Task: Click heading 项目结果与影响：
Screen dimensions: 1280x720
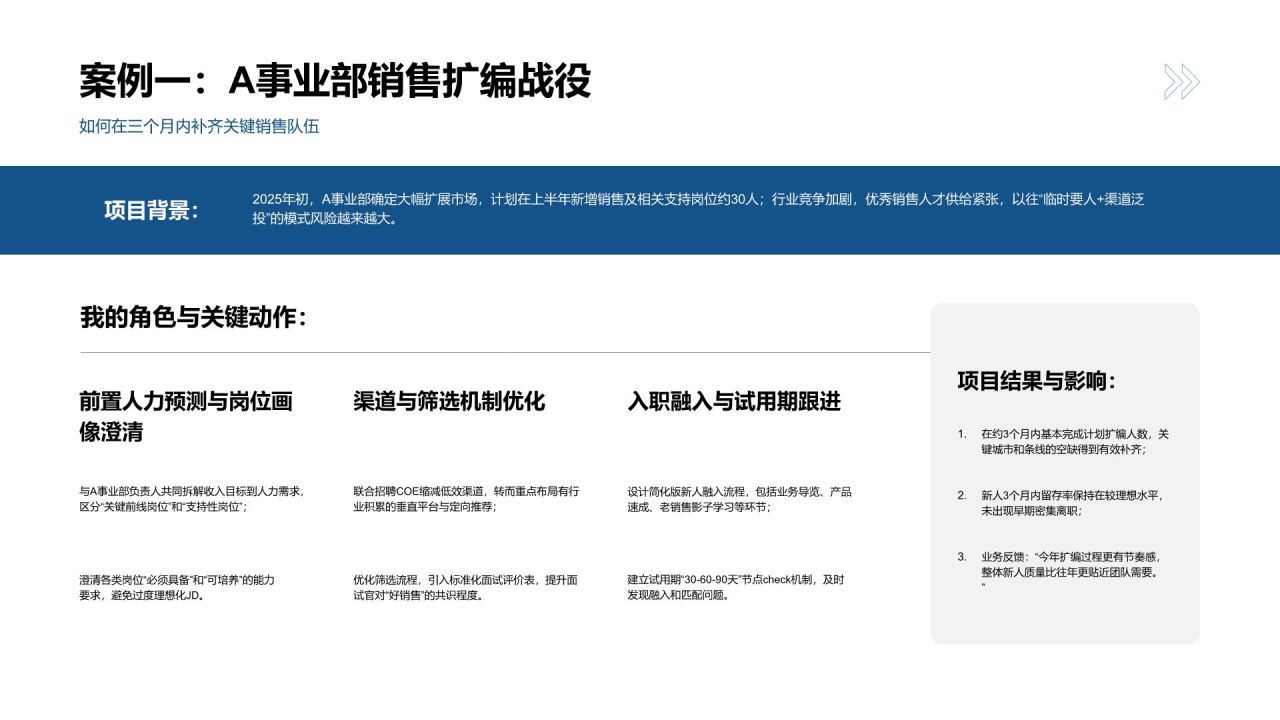Action: 1036,381
